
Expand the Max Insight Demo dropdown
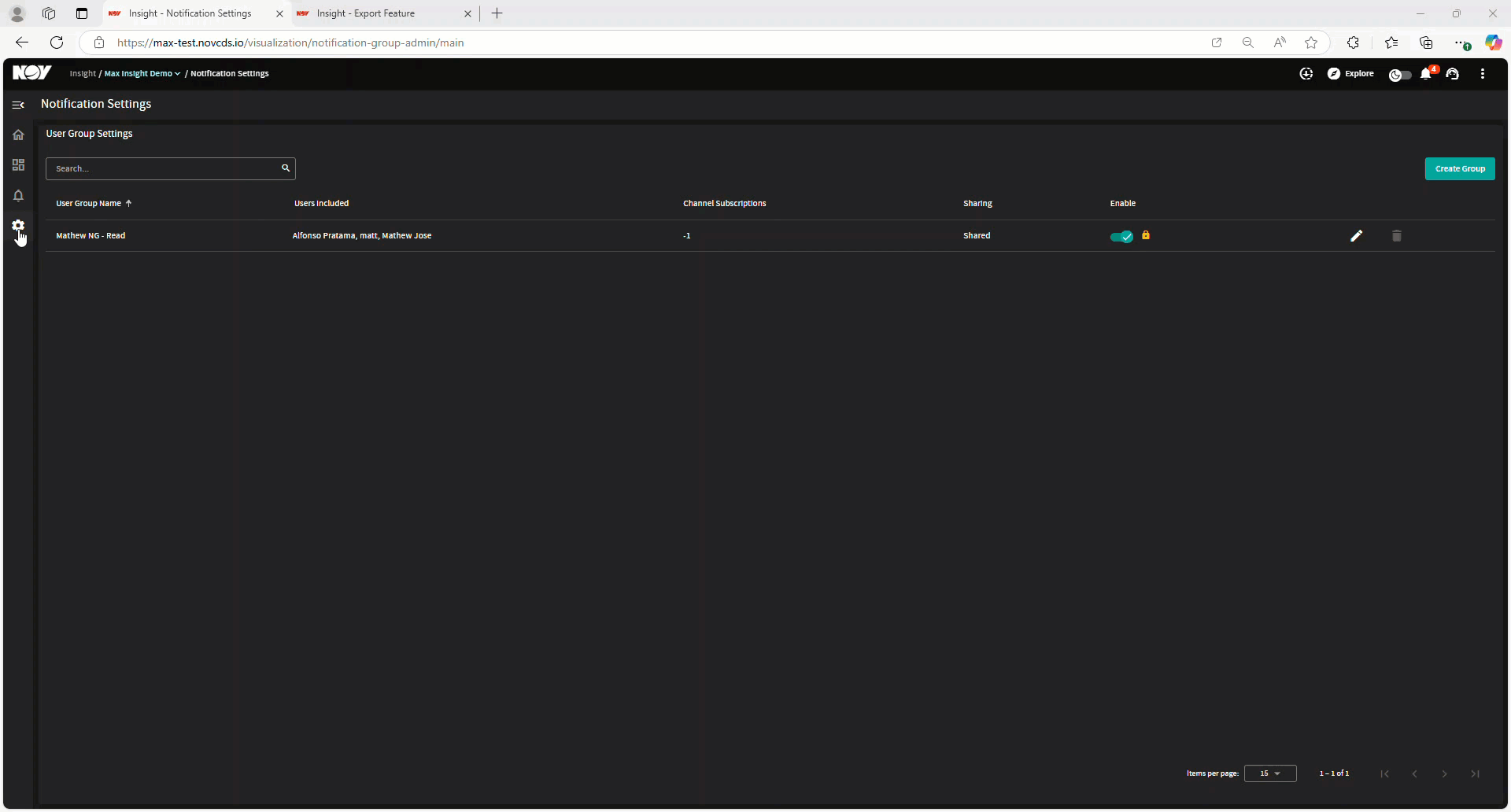[142, 73]
